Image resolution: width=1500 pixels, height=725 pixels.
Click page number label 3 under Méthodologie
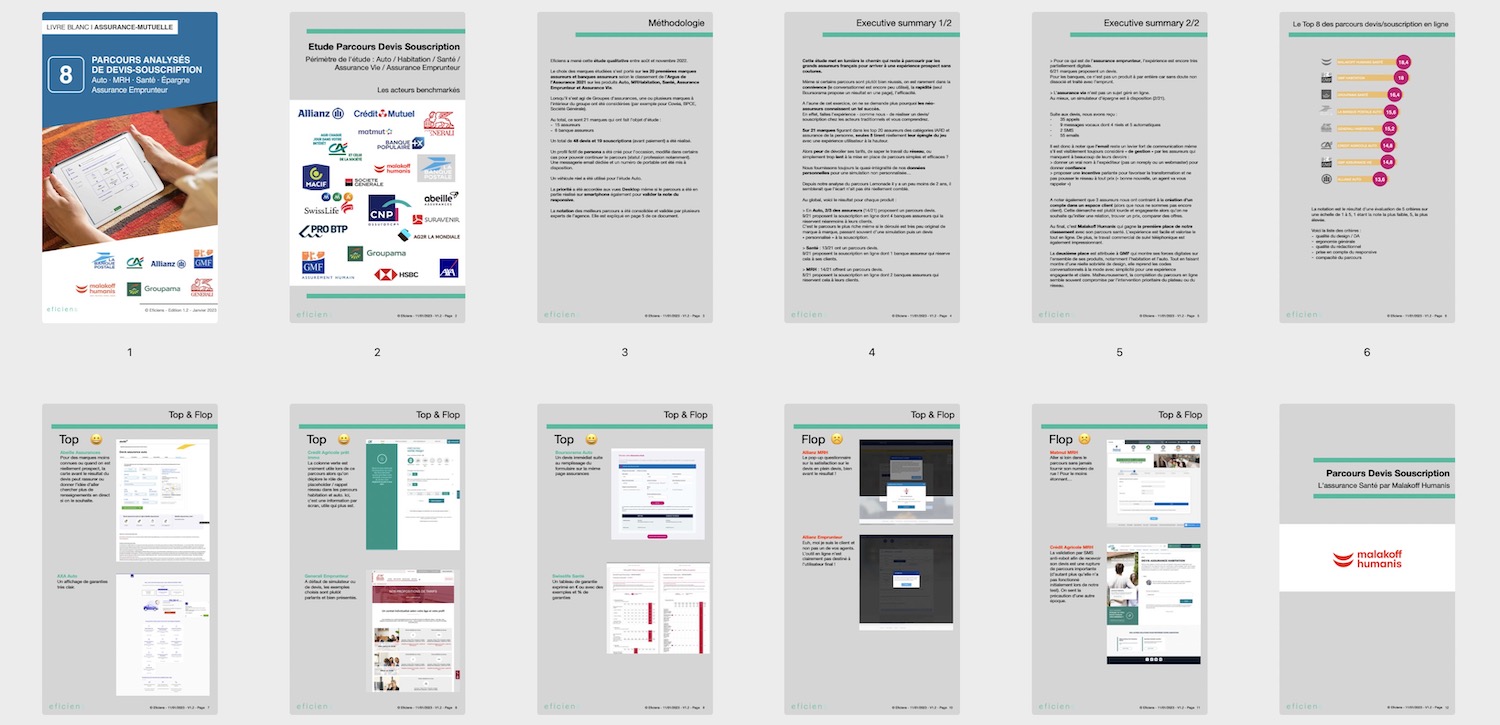tap(625, 352)
